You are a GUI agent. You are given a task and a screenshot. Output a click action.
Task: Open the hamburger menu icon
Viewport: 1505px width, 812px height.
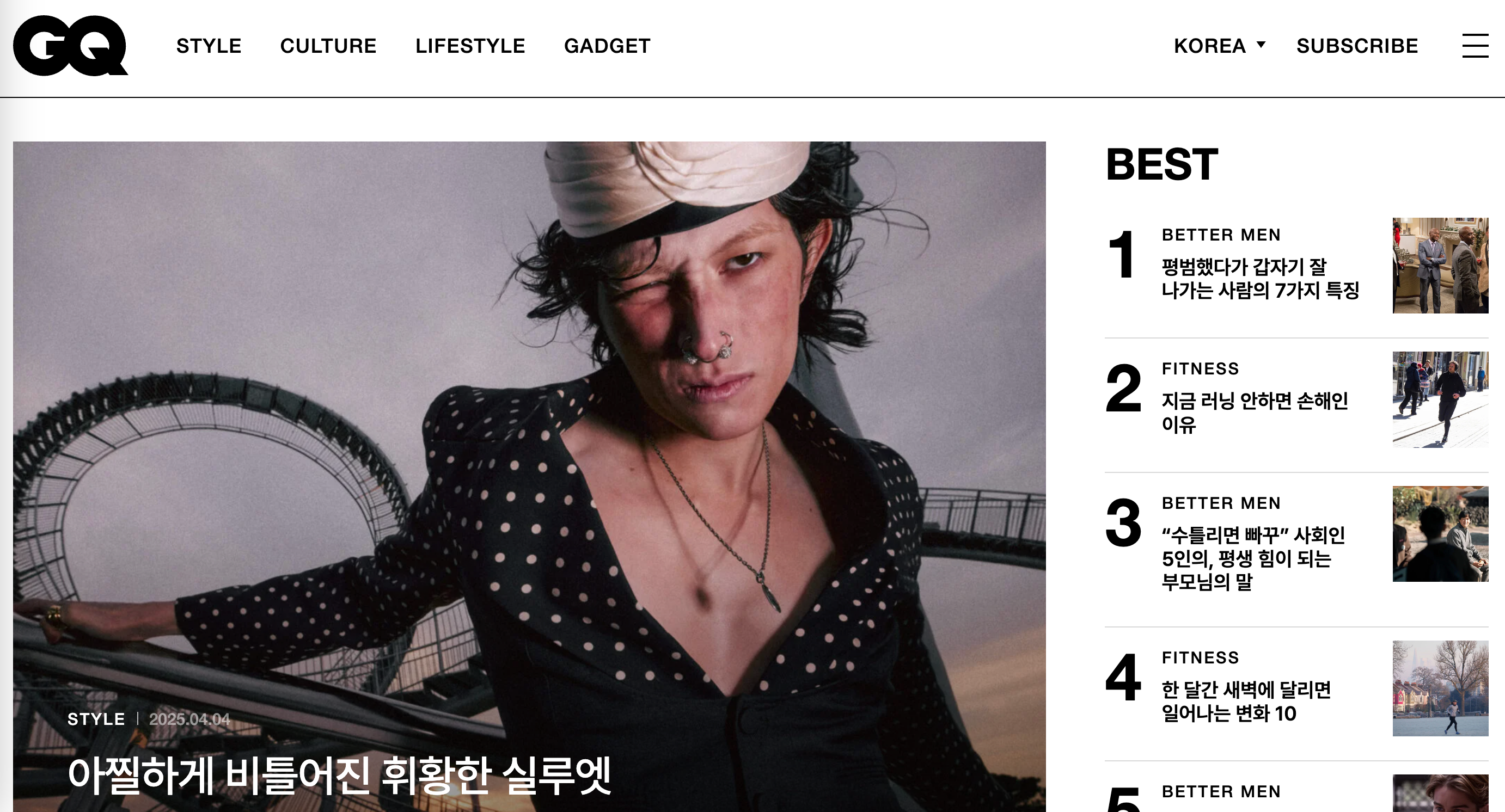1475,46
